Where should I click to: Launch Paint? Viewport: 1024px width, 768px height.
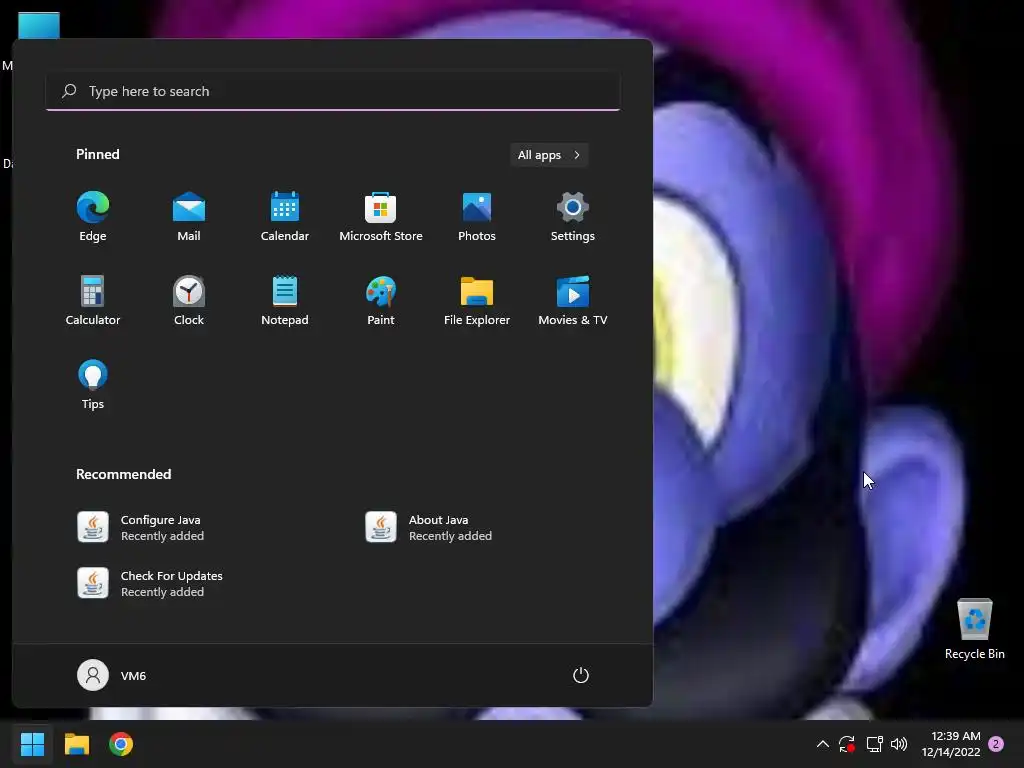pyautogui.click(x=381, y=300)
